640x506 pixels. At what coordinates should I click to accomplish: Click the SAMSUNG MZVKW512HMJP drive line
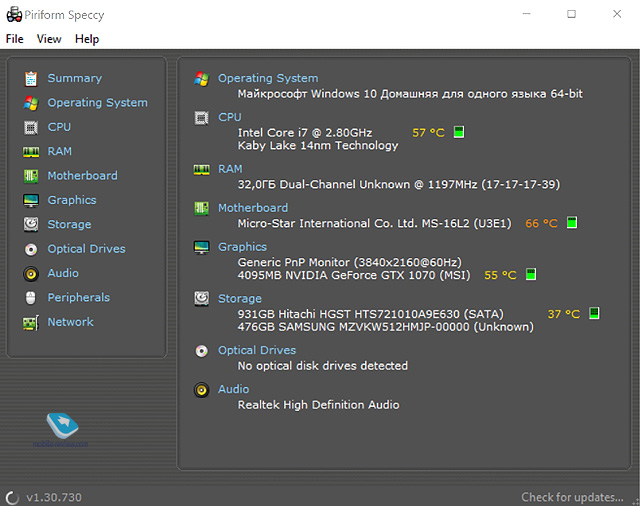click(x=386, y=327)
